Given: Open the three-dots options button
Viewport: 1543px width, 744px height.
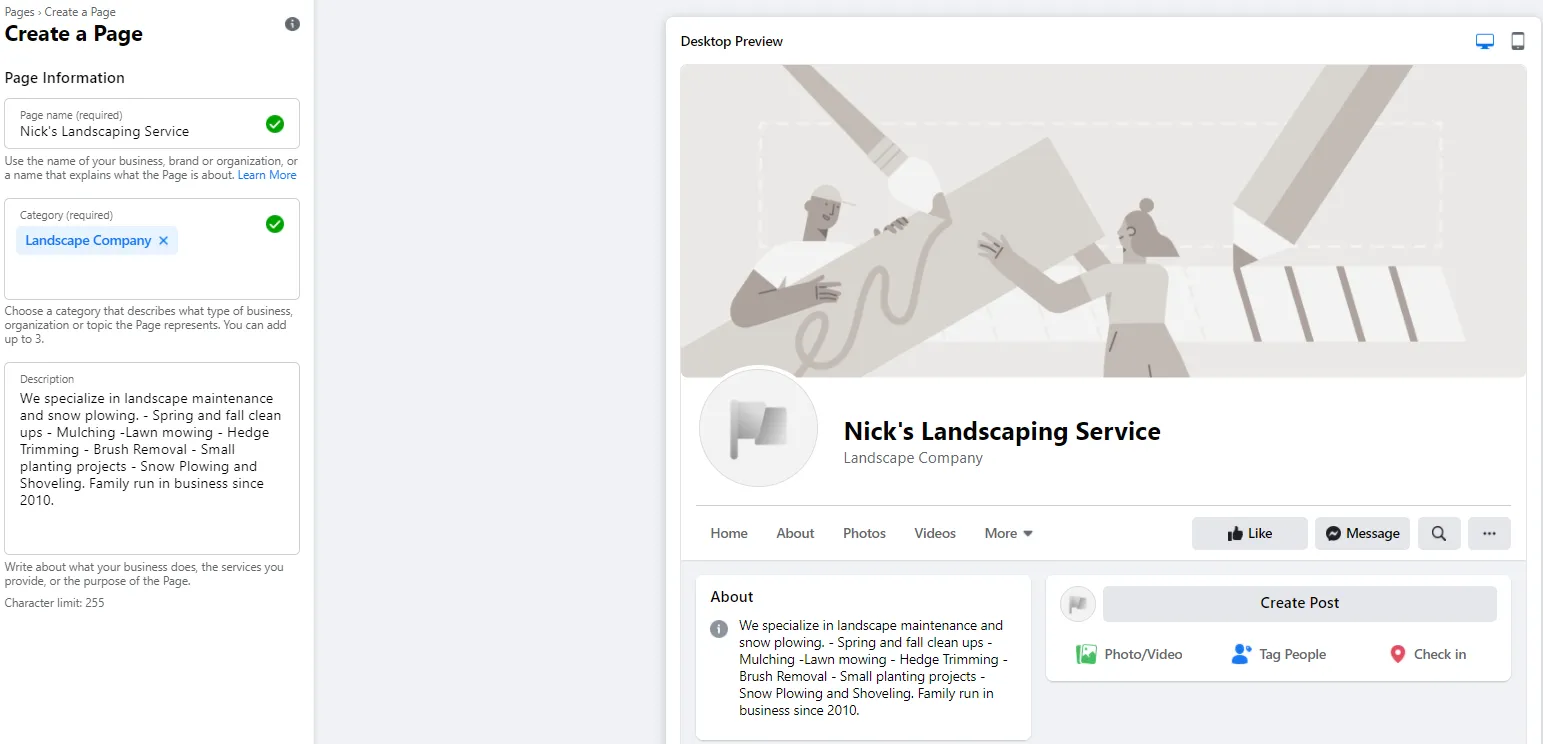Looking at the screenshot, I should (x=1489, y=533).
